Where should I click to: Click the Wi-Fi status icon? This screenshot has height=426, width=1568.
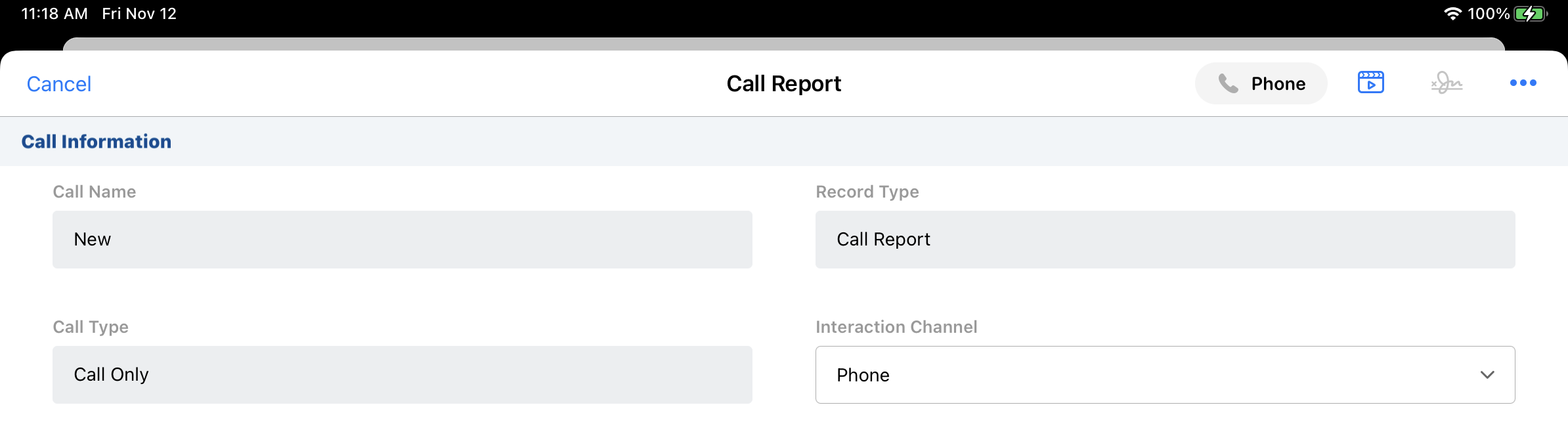tap(1452, 14)
